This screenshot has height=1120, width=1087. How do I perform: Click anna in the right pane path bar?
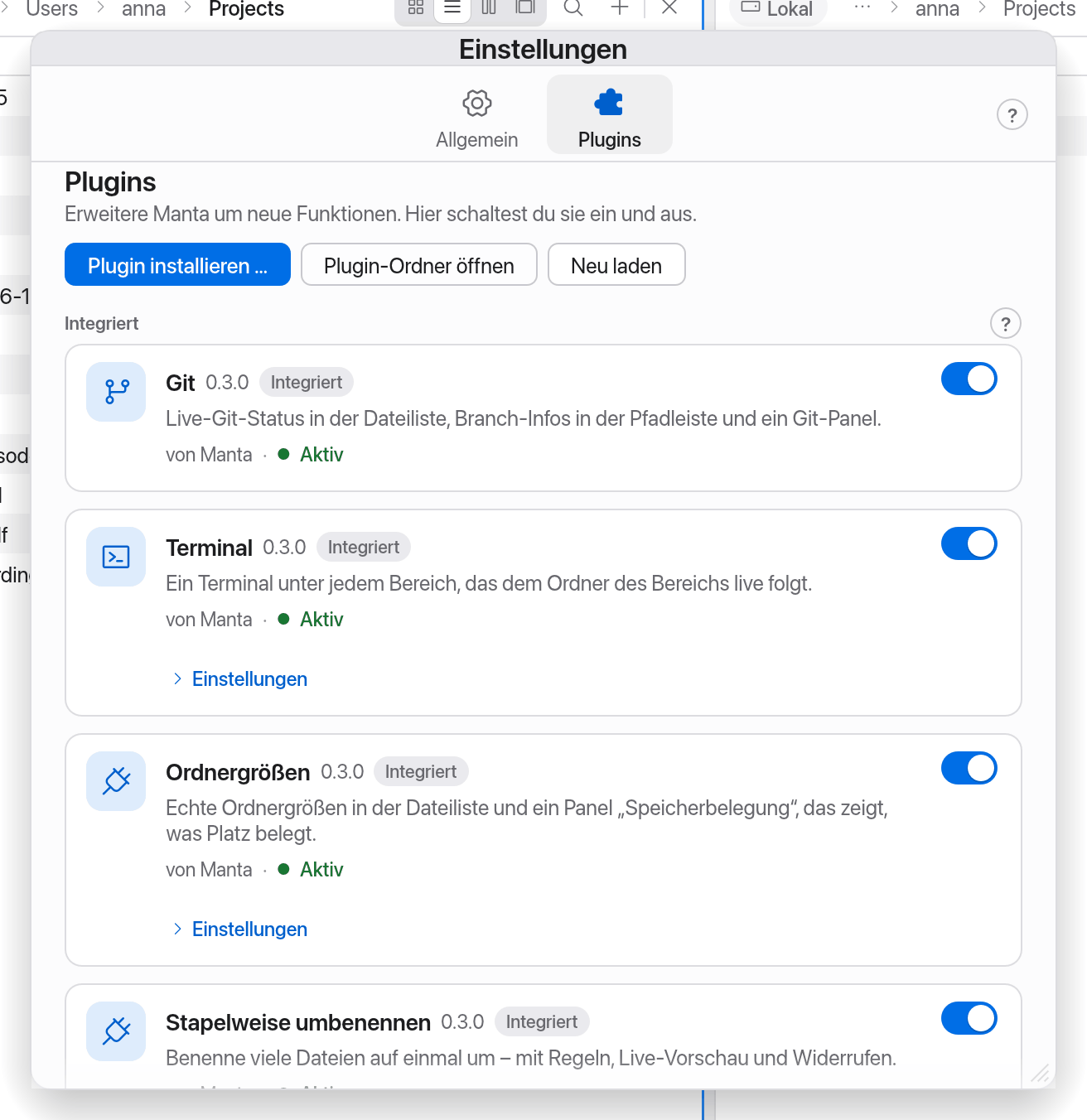[938, 9]
